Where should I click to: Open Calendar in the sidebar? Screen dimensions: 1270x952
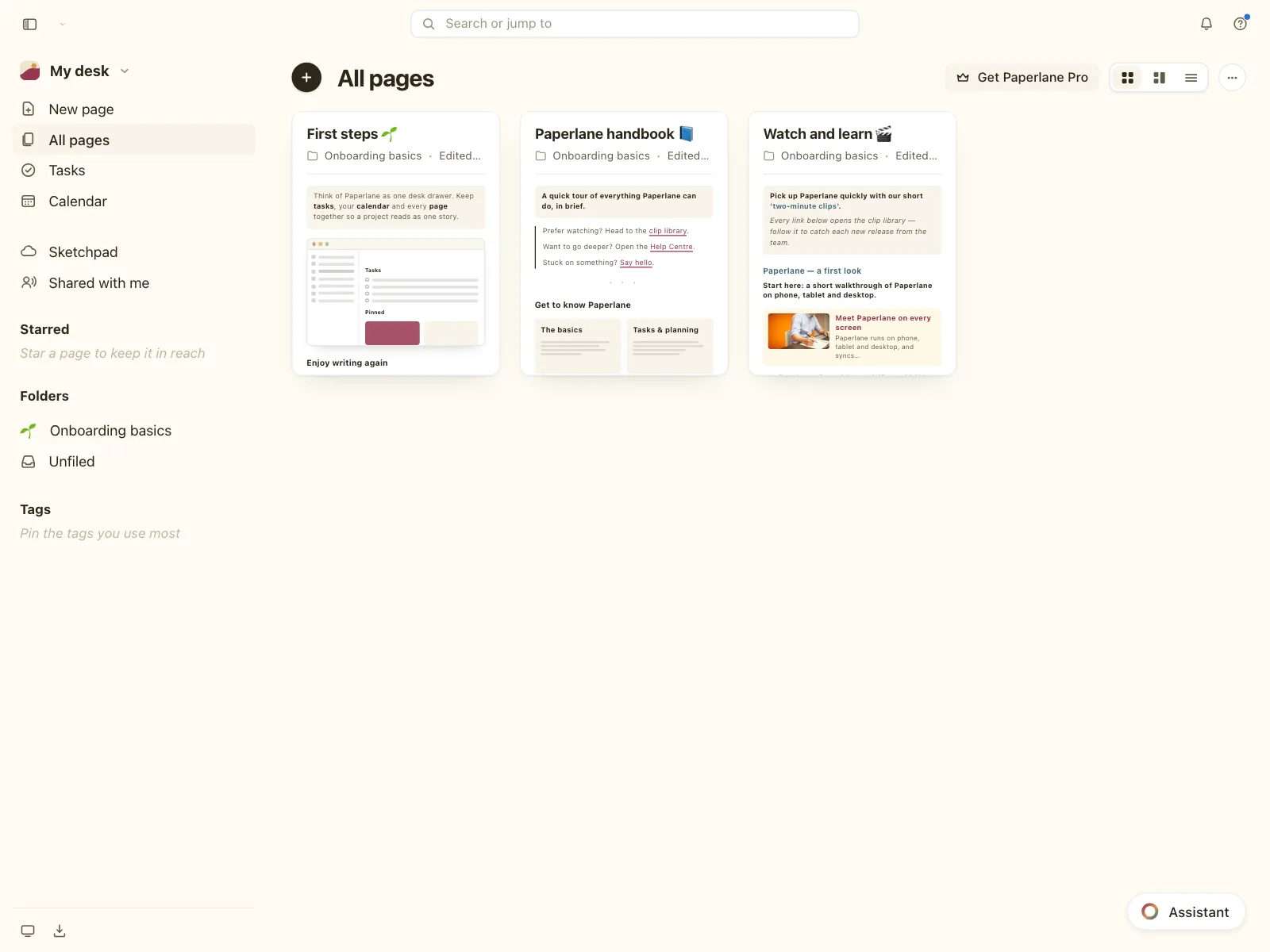134,202
